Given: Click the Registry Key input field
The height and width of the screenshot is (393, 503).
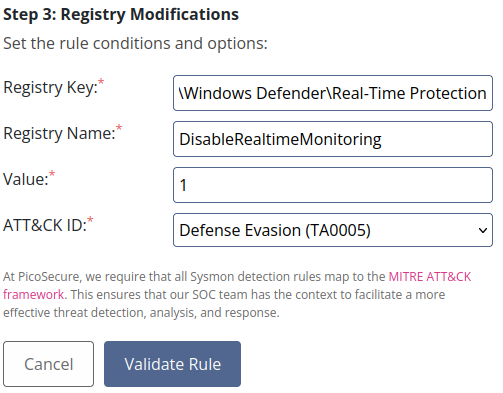Looking at the screenshot, I should (333, 93).
